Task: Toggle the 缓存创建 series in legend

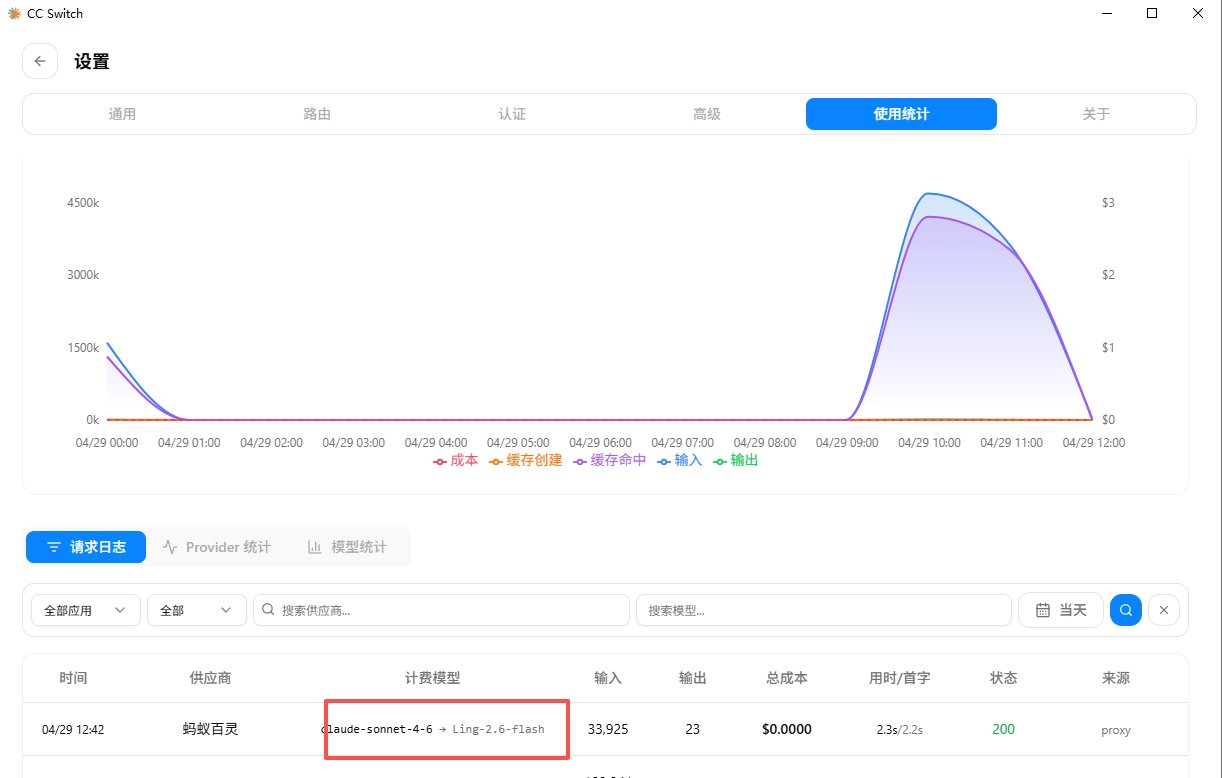Action: pos(526,461)
